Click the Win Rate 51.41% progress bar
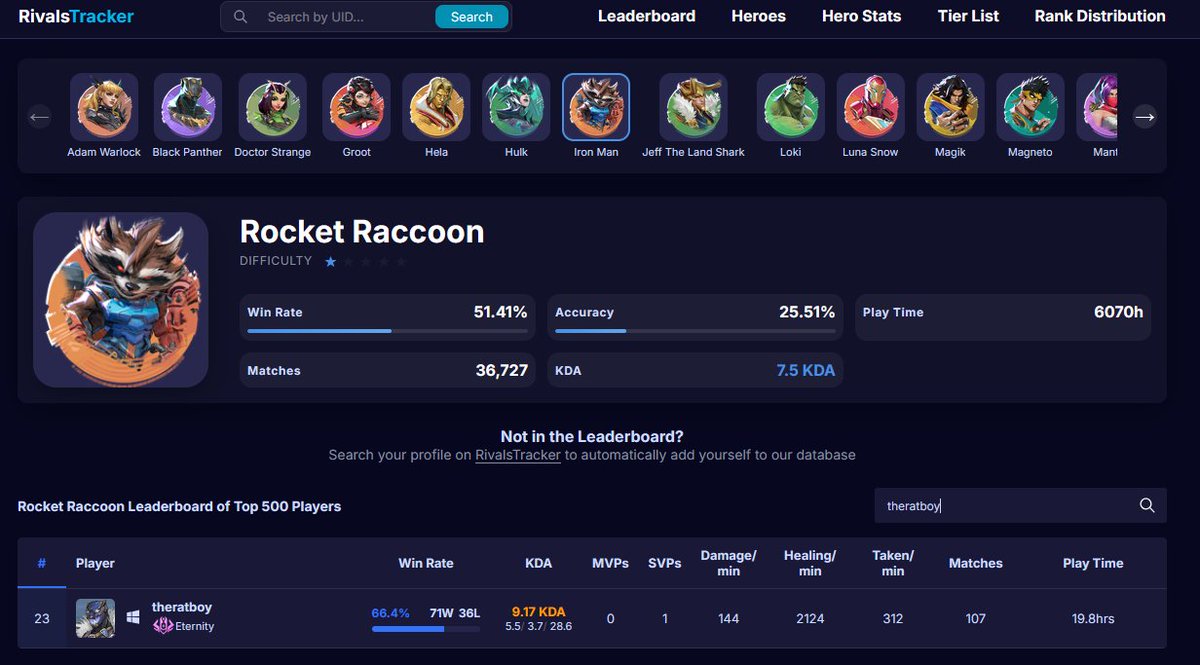Image resolution: width=1200 pixels, height=665 pixels. point(387,331)
